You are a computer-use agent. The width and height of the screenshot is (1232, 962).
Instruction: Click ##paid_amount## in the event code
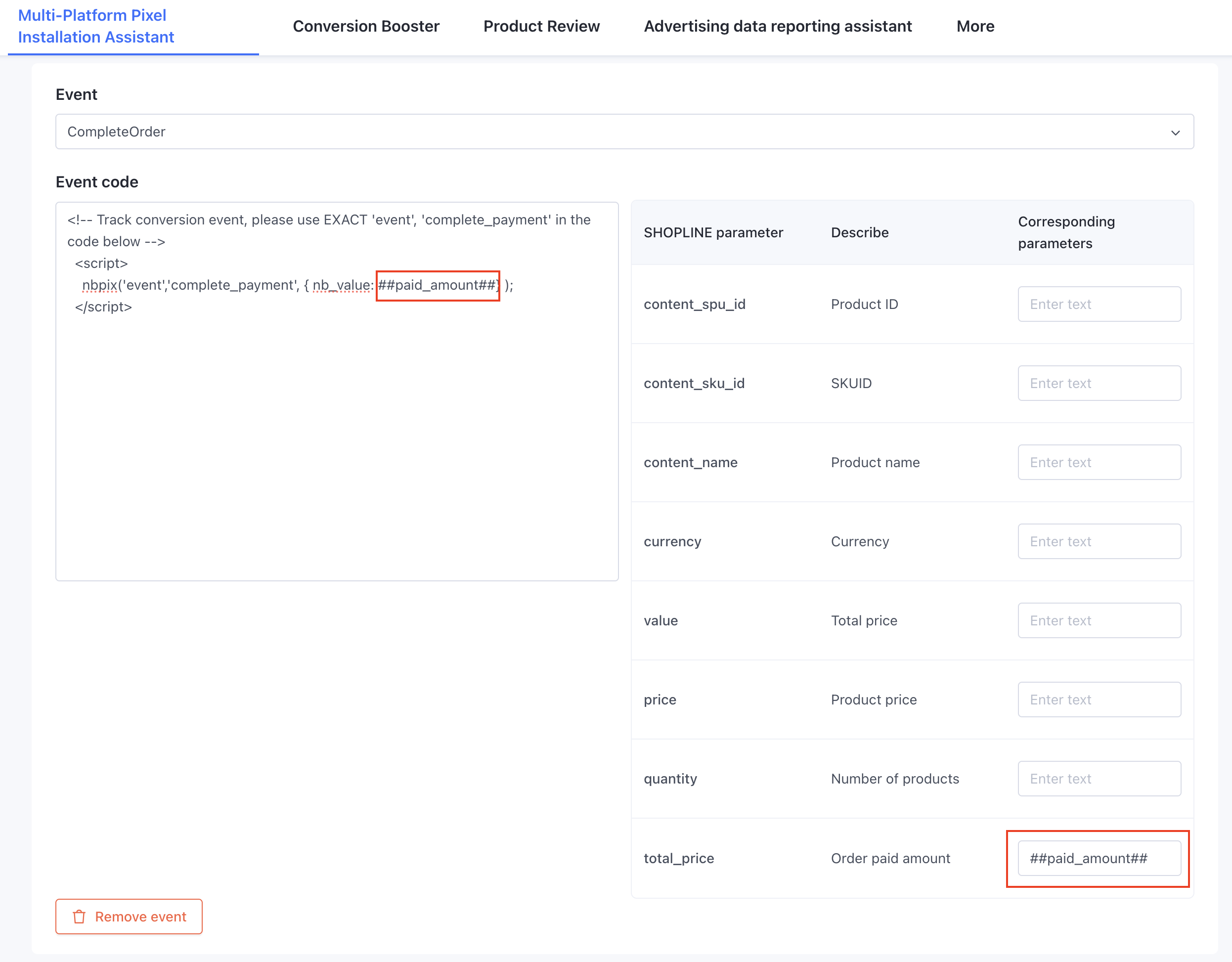pyautogui.click(x=437, y=286)
